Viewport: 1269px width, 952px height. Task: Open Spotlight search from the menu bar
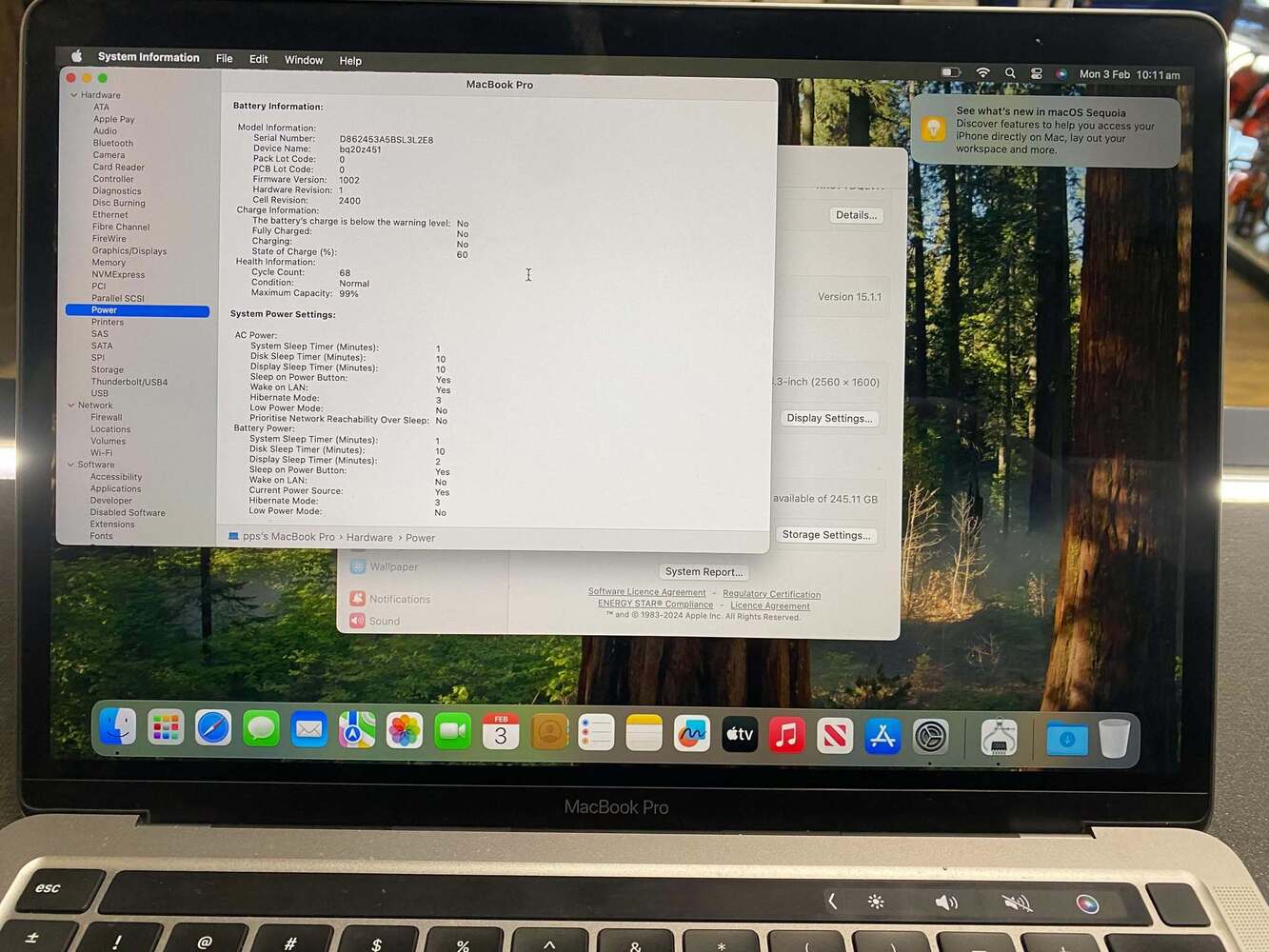(x=1010, y=73)
